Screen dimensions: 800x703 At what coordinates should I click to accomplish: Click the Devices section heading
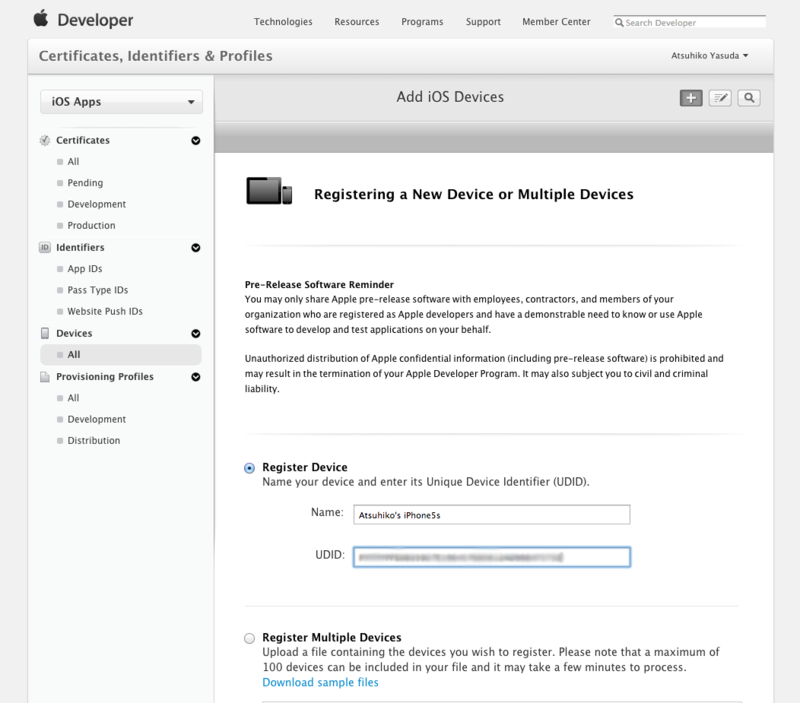(74, 333)
